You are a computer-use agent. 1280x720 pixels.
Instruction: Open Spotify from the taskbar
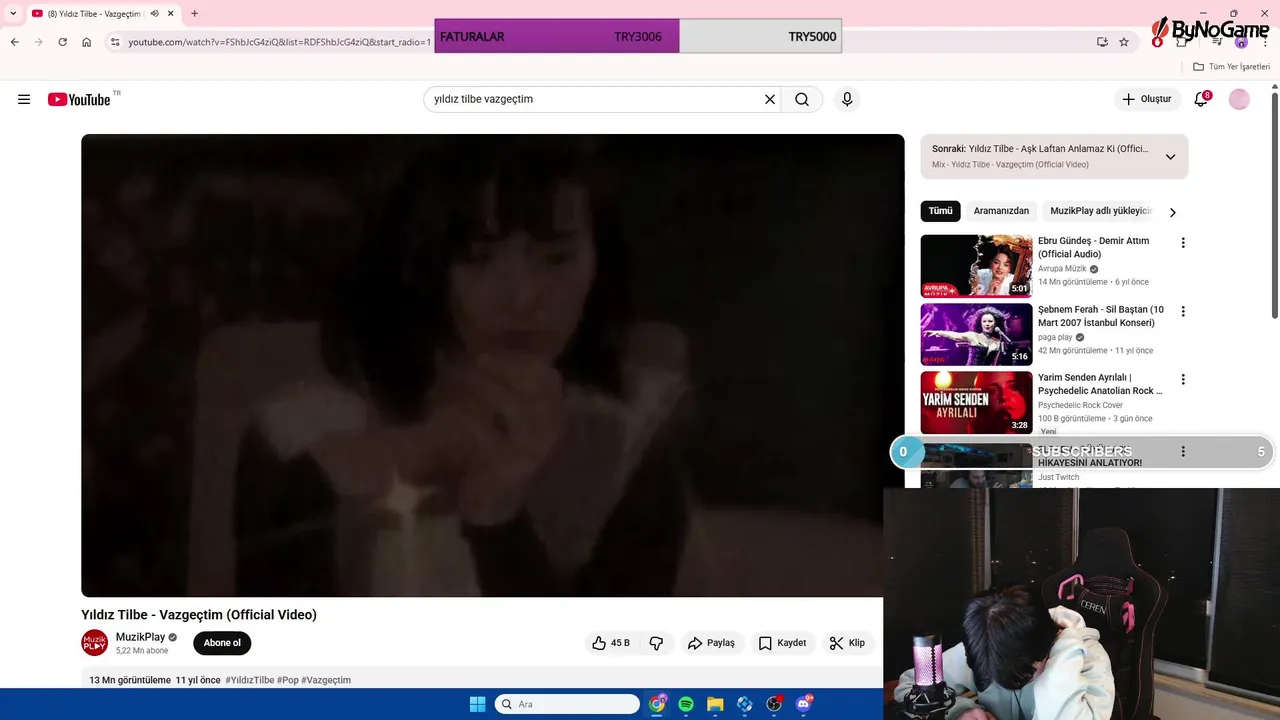coord(686,704)
